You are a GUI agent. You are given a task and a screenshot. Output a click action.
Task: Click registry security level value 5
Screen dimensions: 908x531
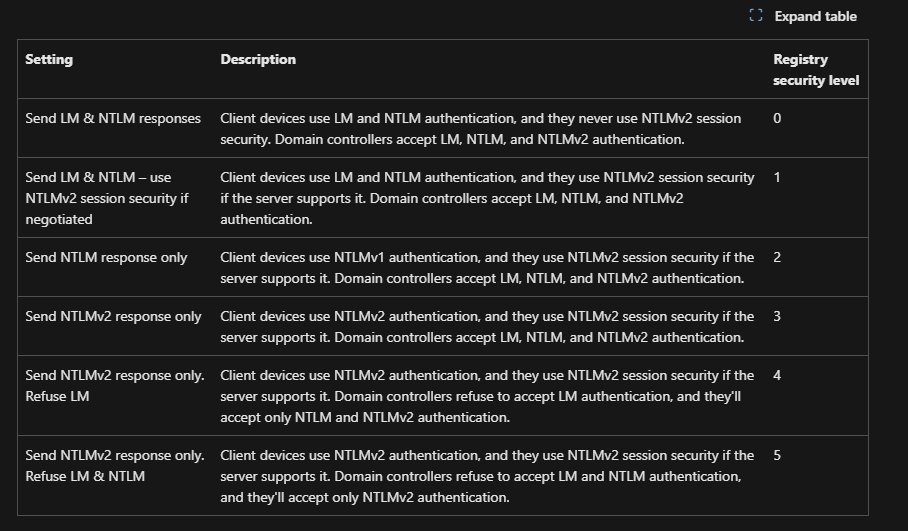pos(777,455)
